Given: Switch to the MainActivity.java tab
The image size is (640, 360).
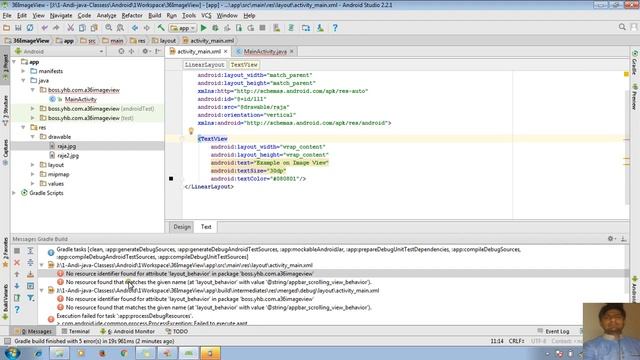Looking at the screenshot, I should [265, 51].
